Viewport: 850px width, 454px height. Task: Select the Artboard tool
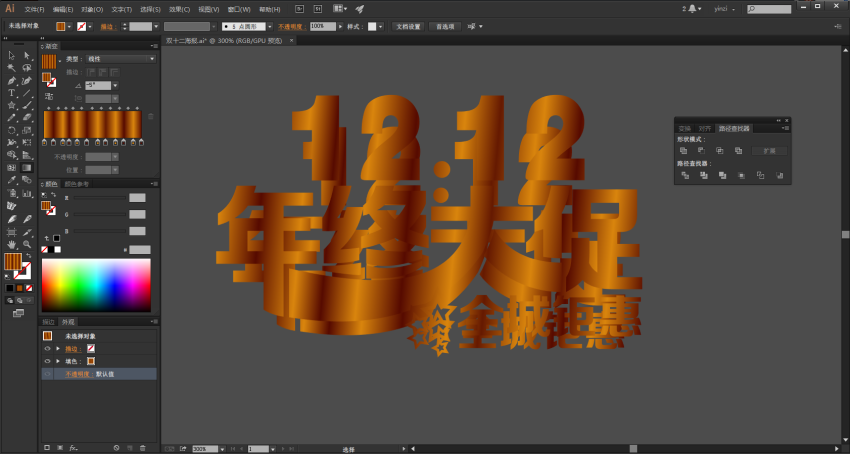pyautogui.click(x=11, y=232)
